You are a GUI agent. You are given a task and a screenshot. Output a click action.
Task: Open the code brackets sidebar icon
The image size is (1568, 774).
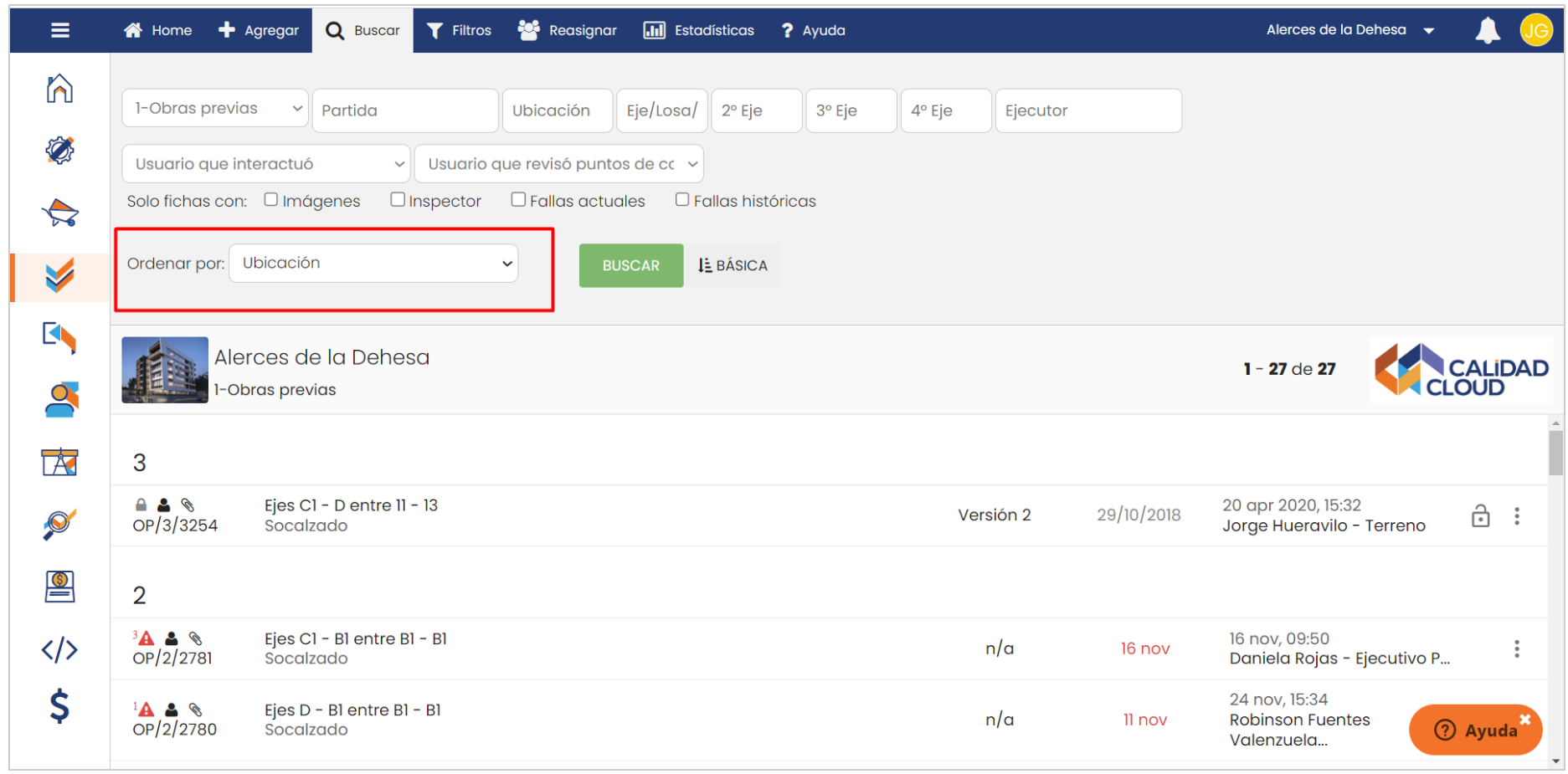(x=59, y=649)
